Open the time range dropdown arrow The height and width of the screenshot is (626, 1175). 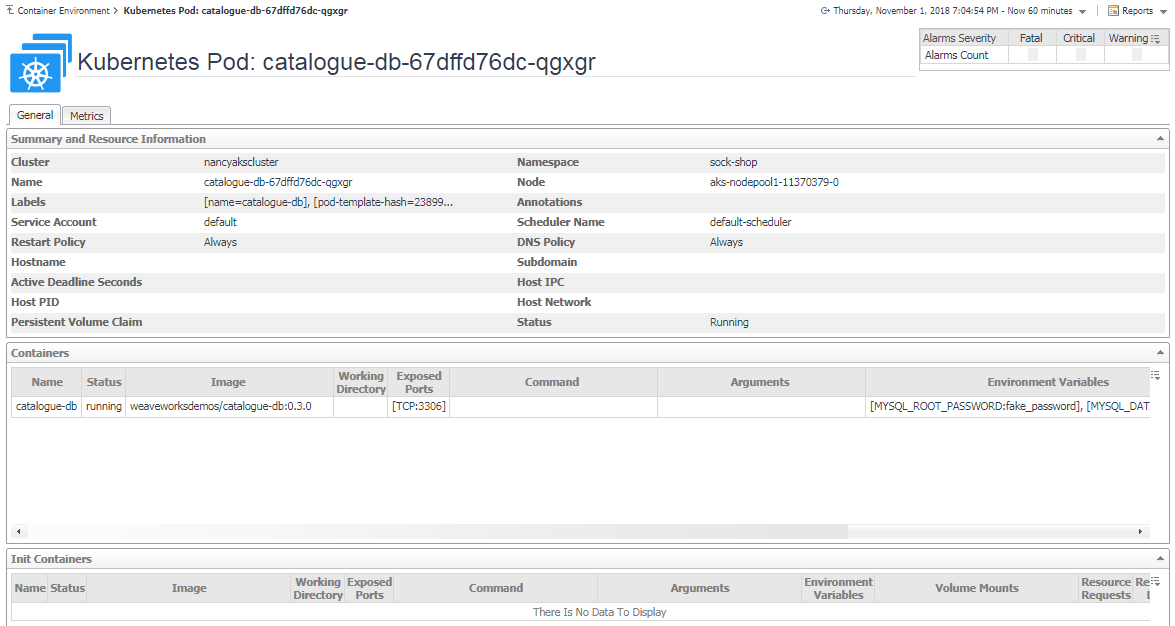coord(1082,11)
